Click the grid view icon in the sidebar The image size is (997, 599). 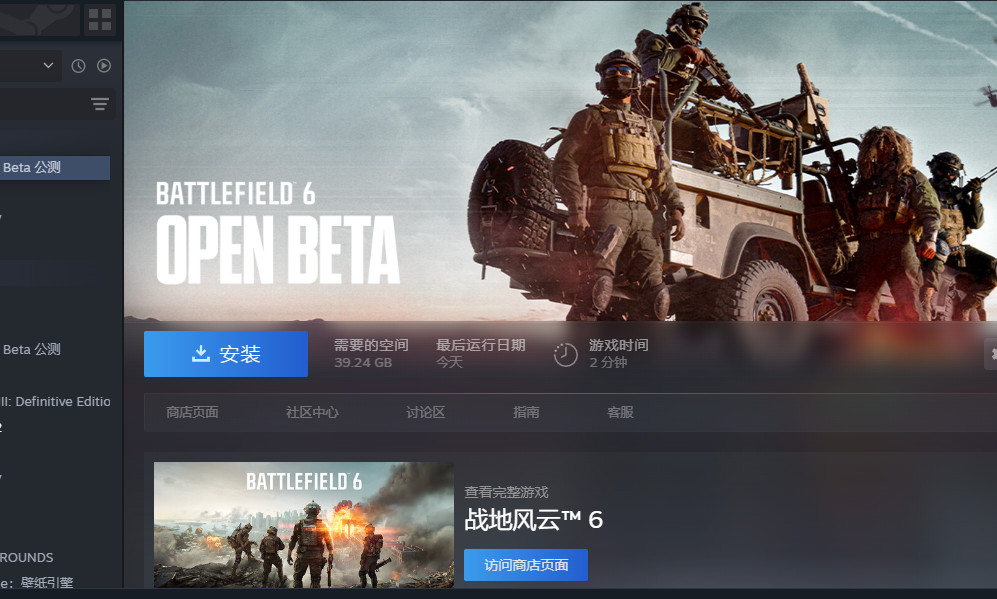pos(100,20)
